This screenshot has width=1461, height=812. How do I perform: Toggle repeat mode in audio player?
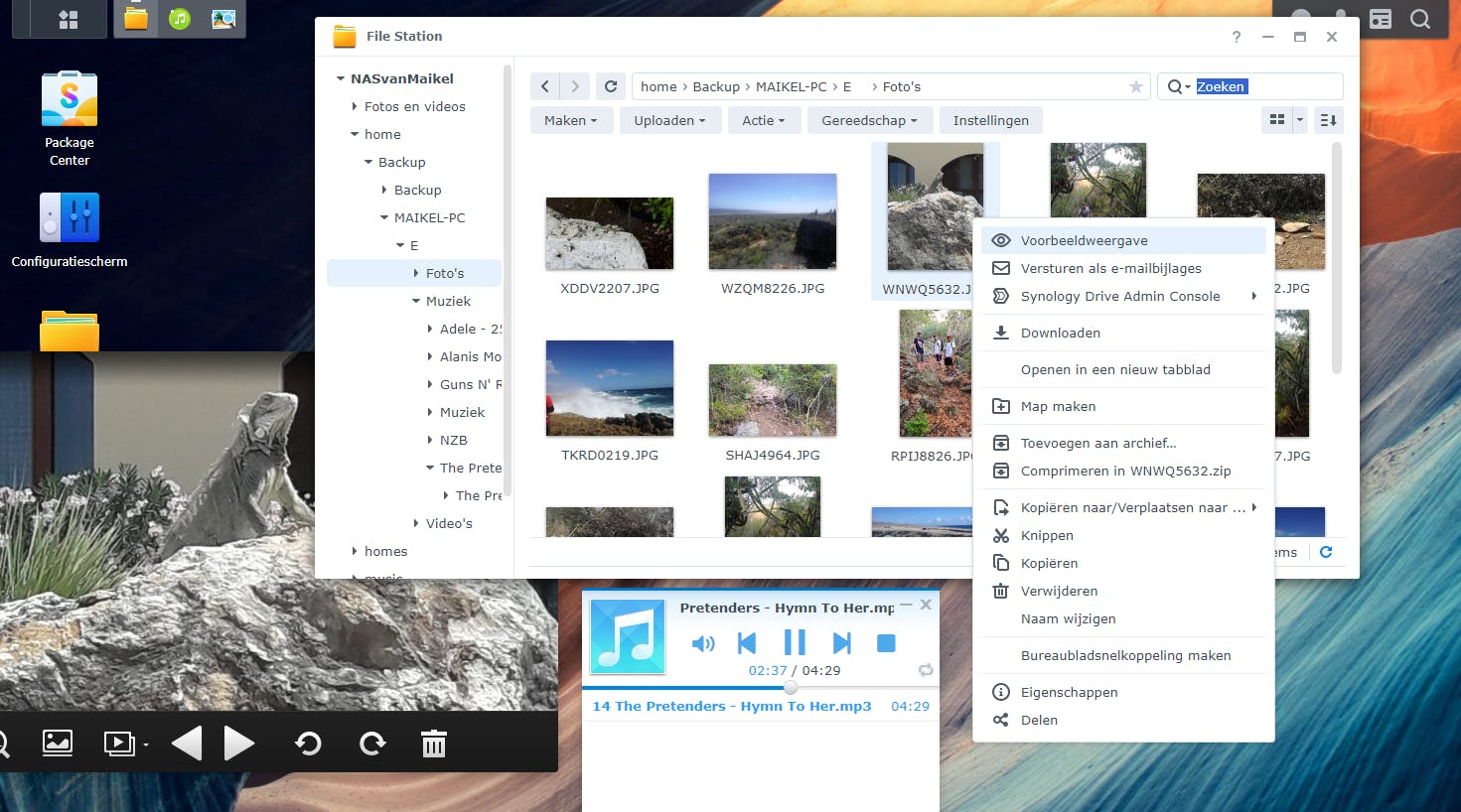(x=926, y=670)
